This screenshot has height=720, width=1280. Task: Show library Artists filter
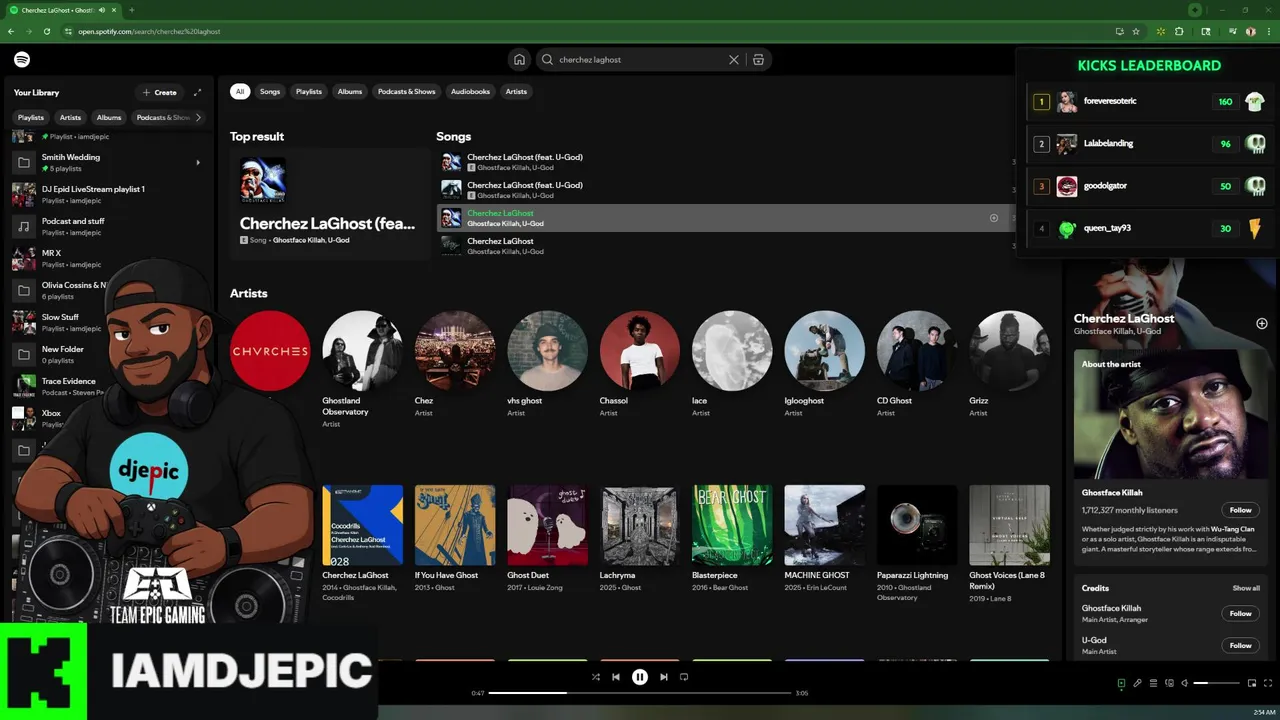[70, 118]
